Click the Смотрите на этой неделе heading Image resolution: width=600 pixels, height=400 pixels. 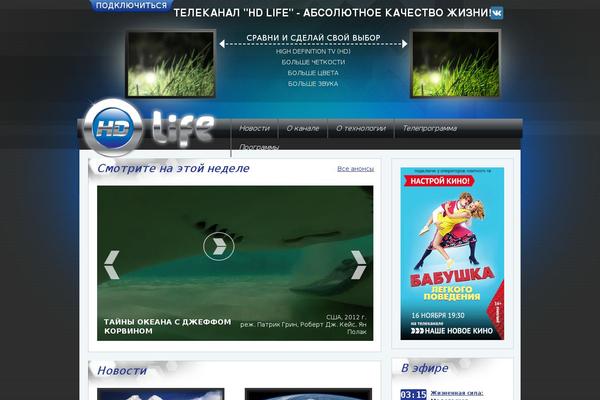click(x=173, y=168)
